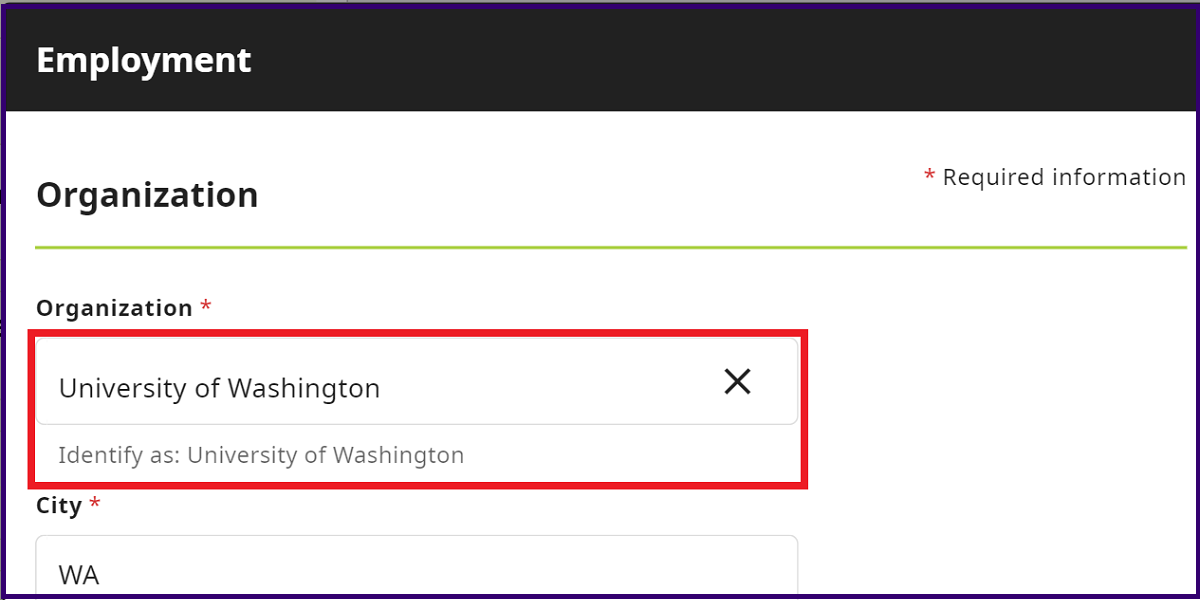Click the red asterisk before Required information
Viewport: 1200px width, 600px height.
tap(929, 176)
